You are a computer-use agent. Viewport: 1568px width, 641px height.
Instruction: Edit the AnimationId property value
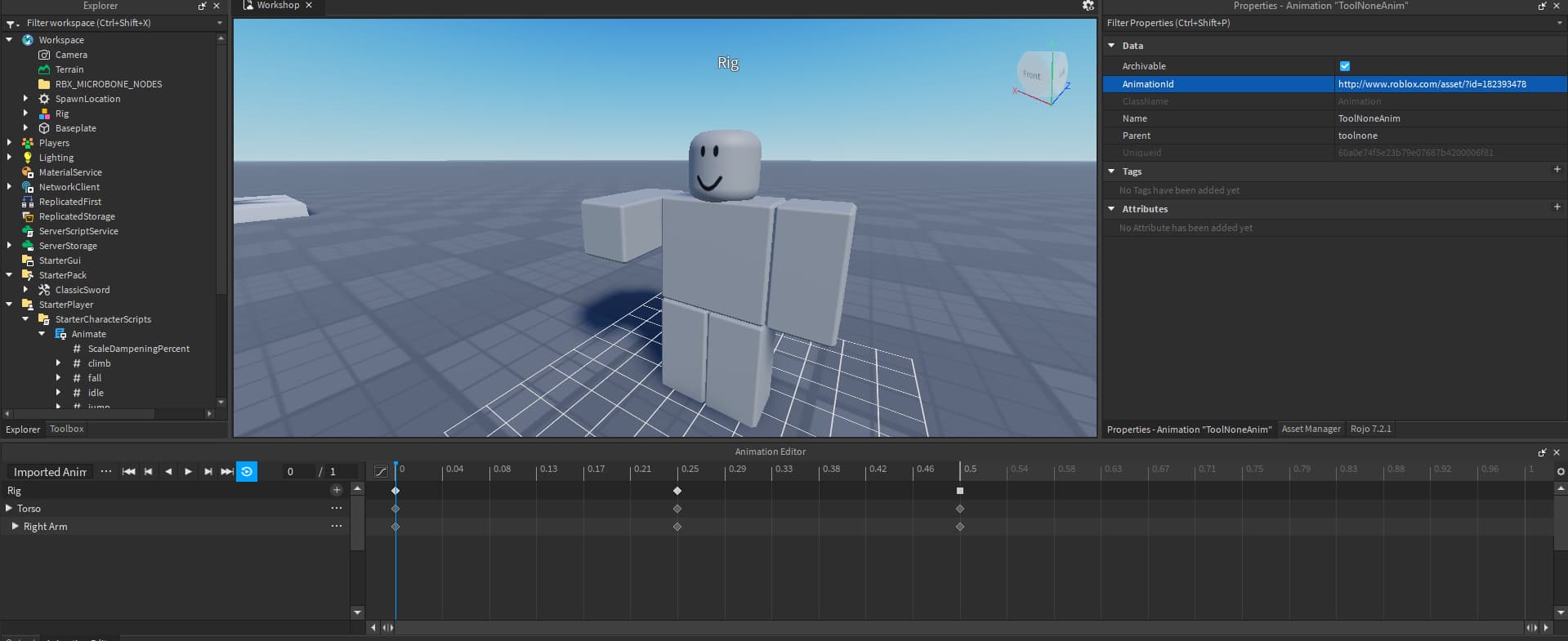point(1450,84)
